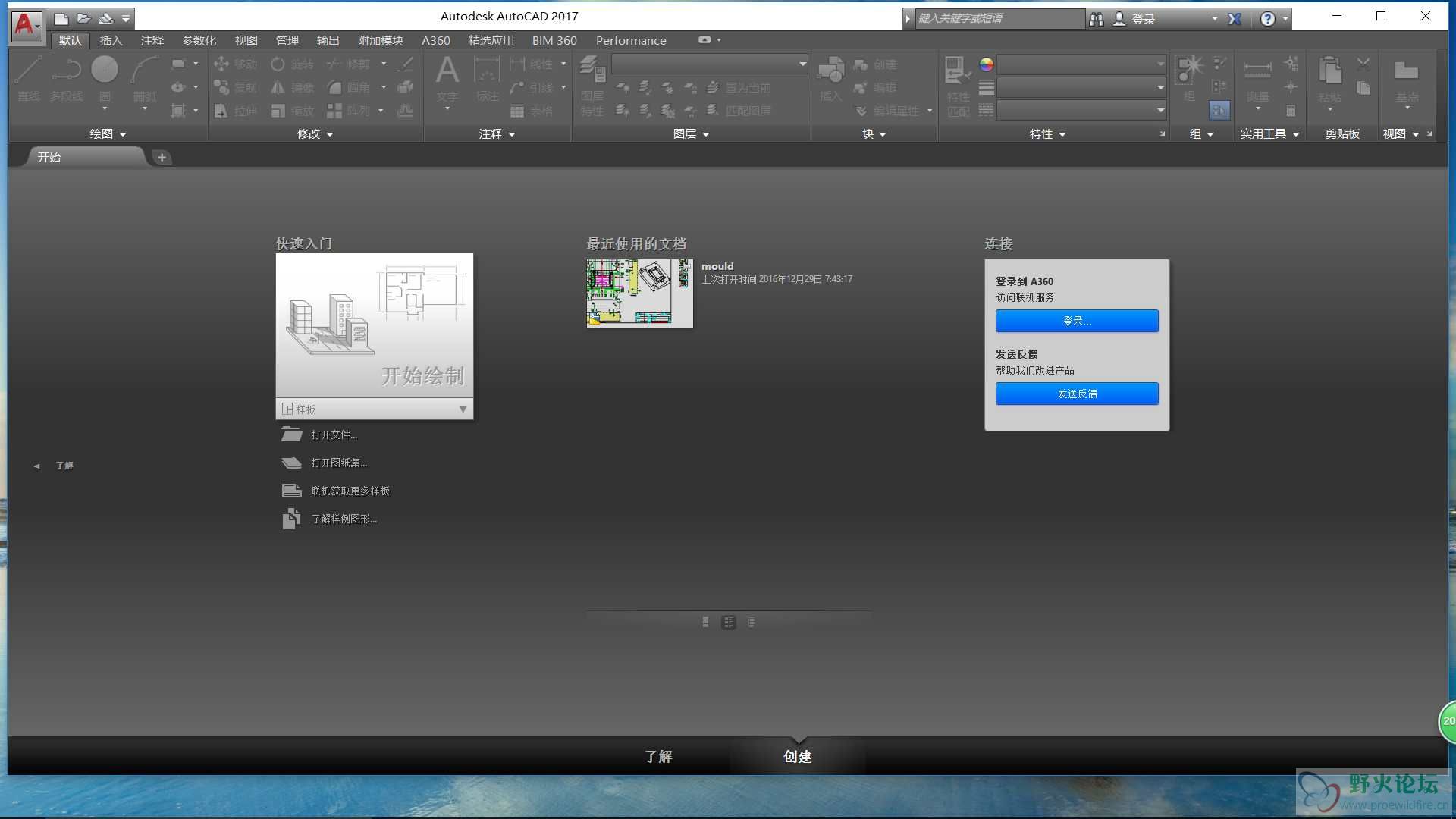The width and height of the screenshot is (1456, 819).
Task: Click the object color wheel swatch
Action: [x=986, y=64]
